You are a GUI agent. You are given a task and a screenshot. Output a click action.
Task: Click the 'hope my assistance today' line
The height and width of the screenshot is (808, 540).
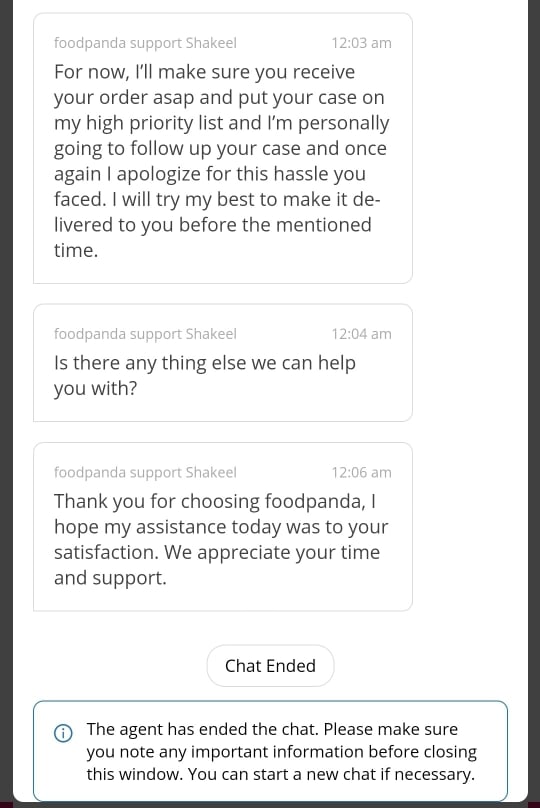pyautogui.click(x=221, y=527)
